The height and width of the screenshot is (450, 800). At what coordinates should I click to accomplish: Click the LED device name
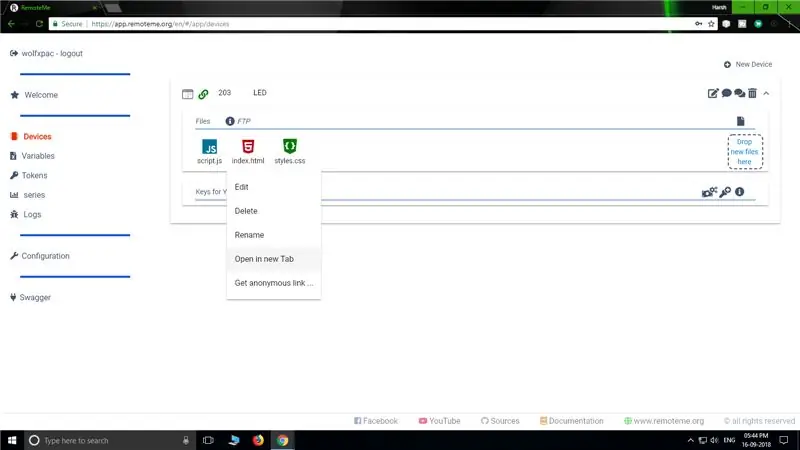pyautogui.click(x=260, y=93)
